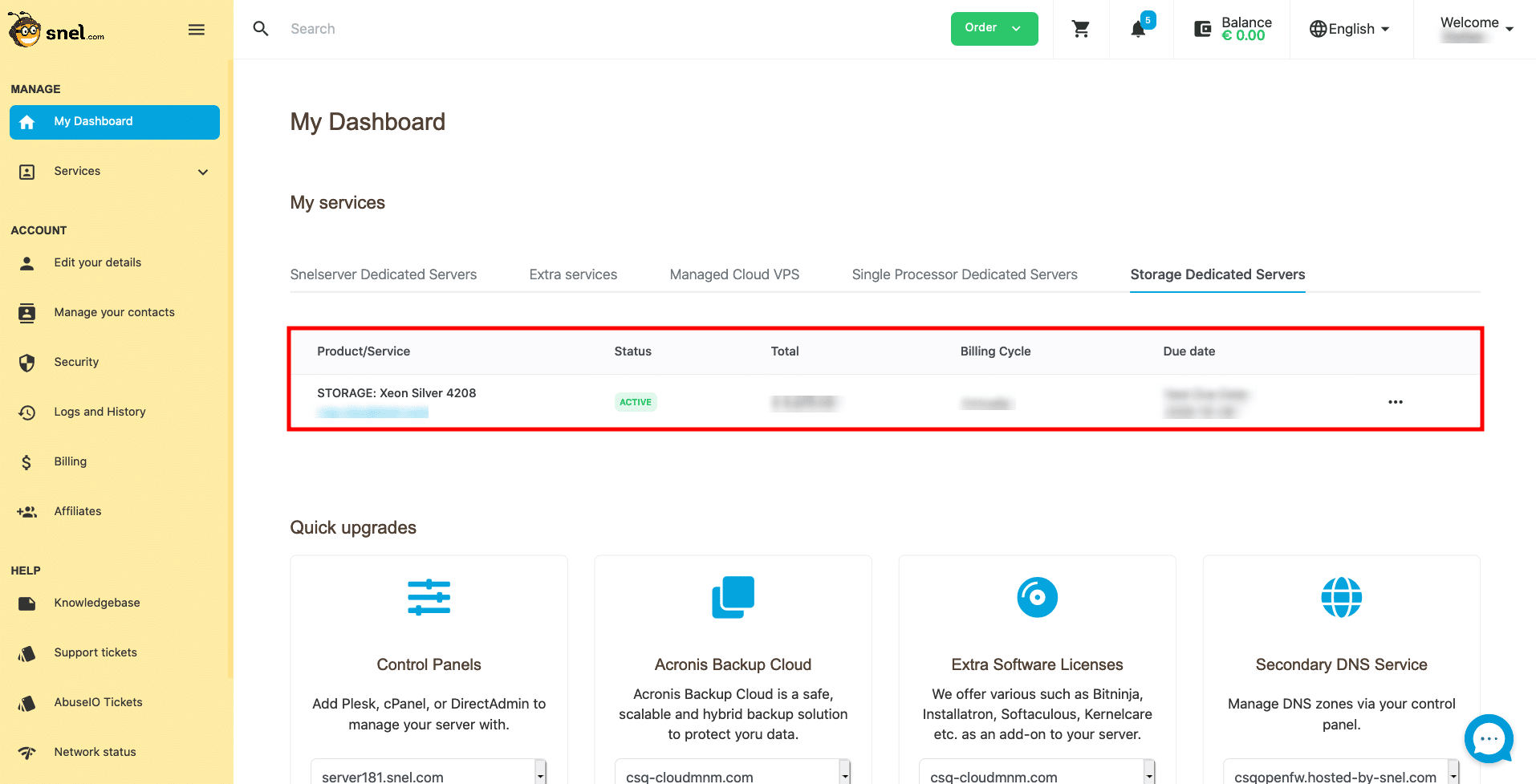Open three-dot actions menu for STORAGE server
The width and height of the screenshot is (1536, 784).
(x=1395, y=402)
